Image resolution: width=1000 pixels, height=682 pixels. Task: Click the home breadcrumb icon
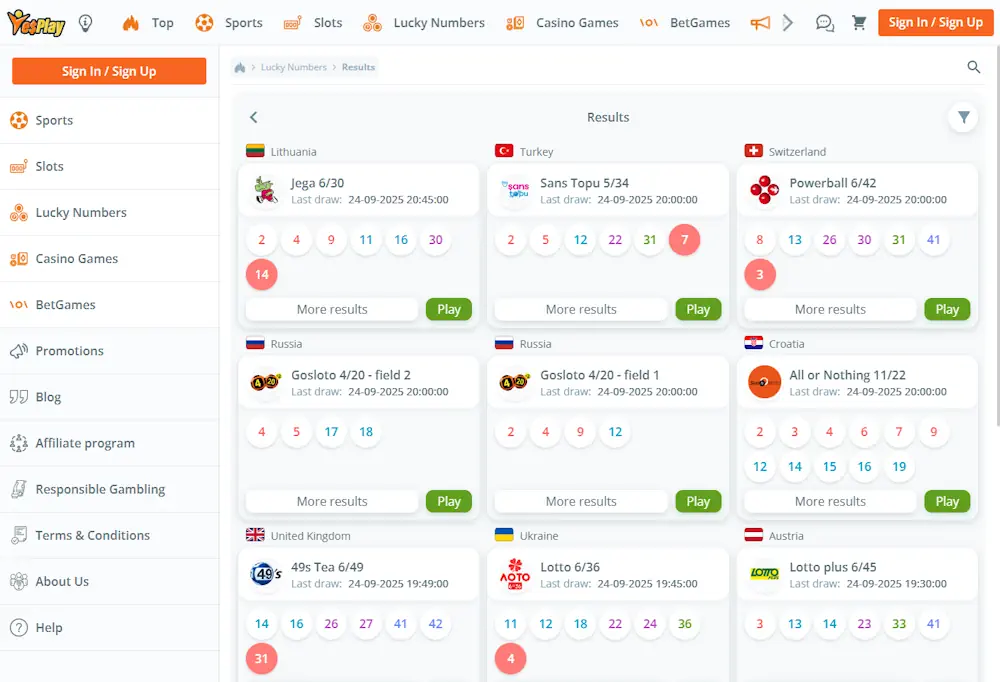(240, 67)
